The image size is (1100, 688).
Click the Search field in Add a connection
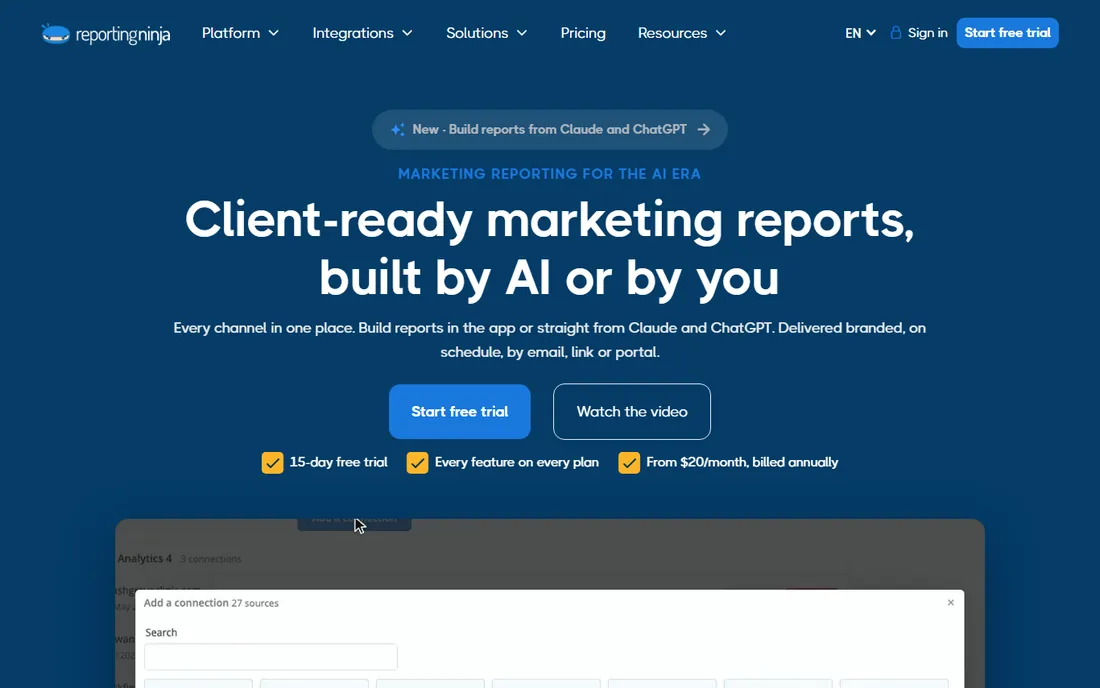[x=271, y=657]
